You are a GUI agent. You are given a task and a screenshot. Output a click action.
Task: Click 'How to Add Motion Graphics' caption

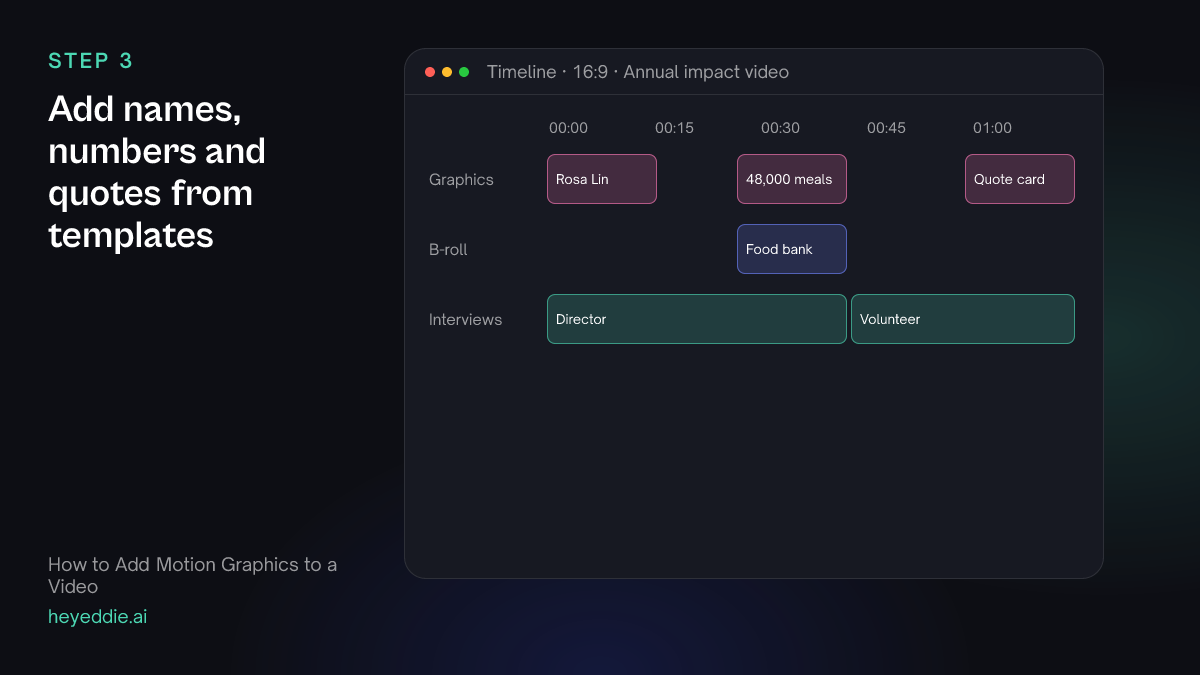pyautogui.click(x=193, y=575)
